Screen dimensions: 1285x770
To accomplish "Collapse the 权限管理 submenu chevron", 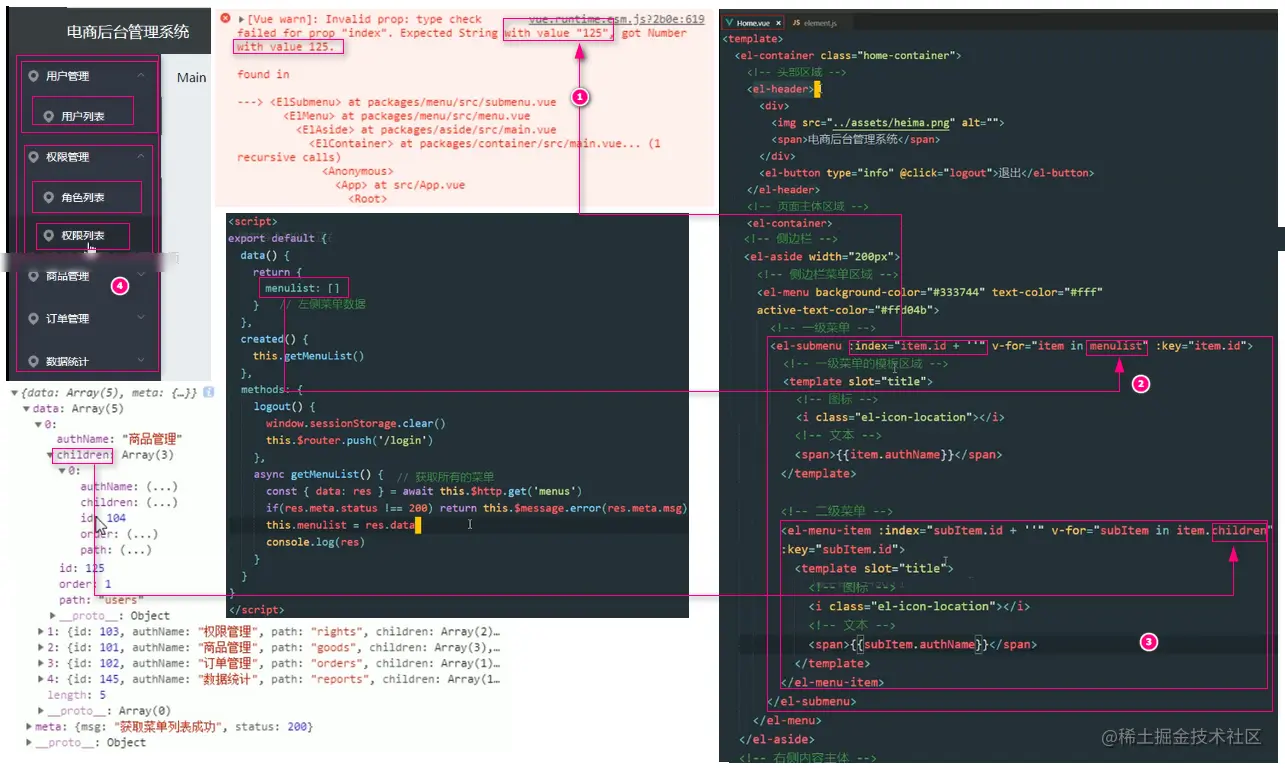I will 141,156.
